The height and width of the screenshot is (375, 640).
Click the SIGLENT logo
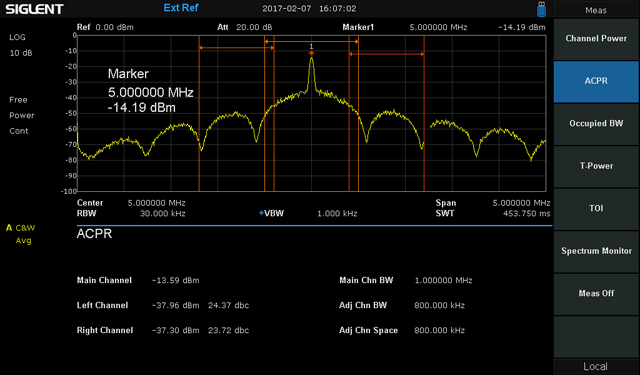(34, 9)
